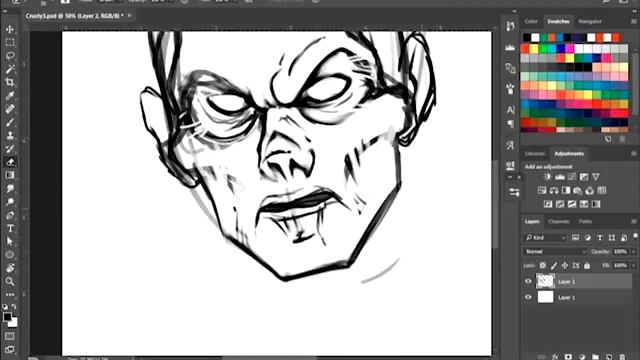Viewport: 640px width, 360px height.
Task: Select the Eraser tool
Action: click(10, 162)
